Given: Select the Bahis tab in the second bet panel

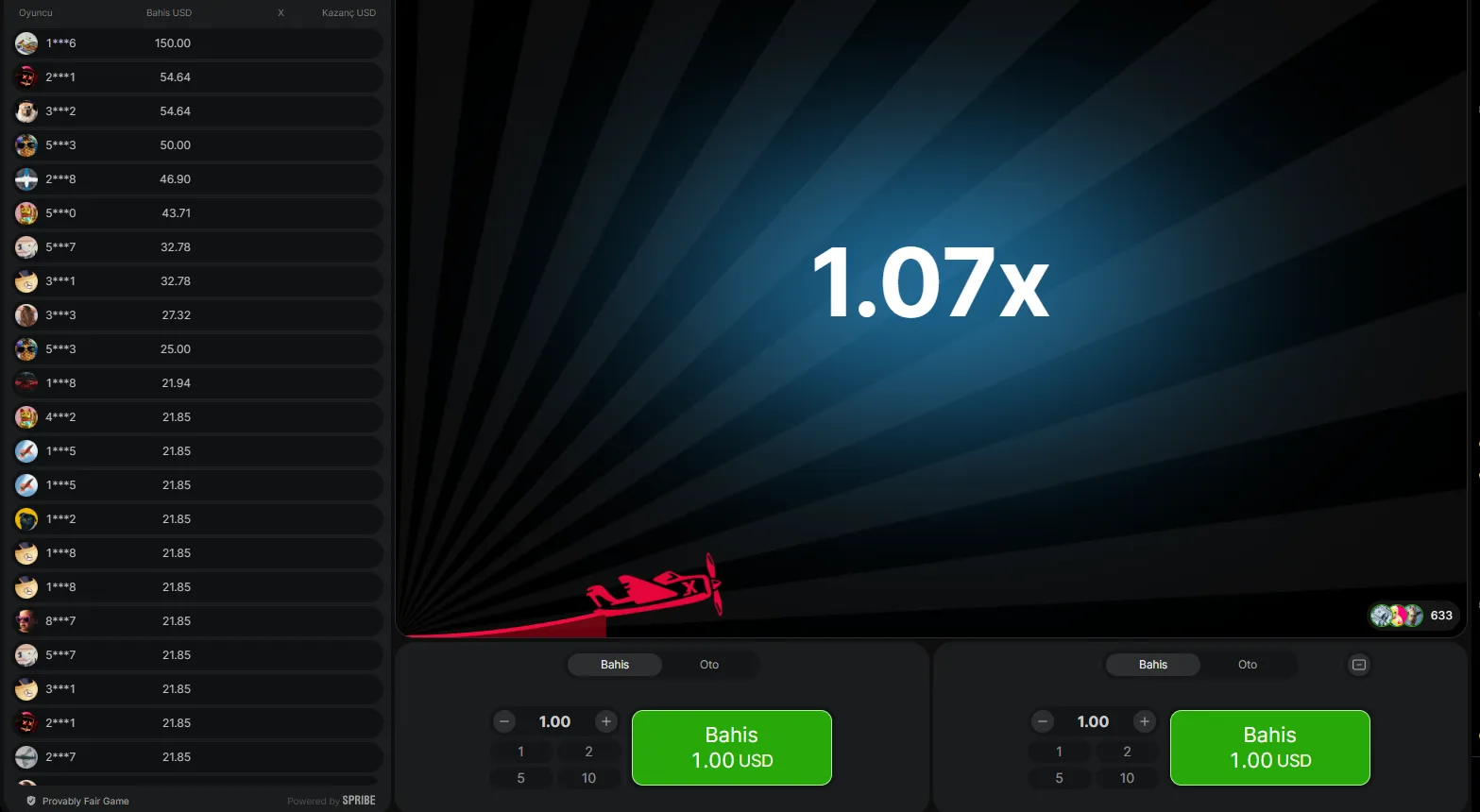Looking at the screenshot, I should (x=1152, y=665).
